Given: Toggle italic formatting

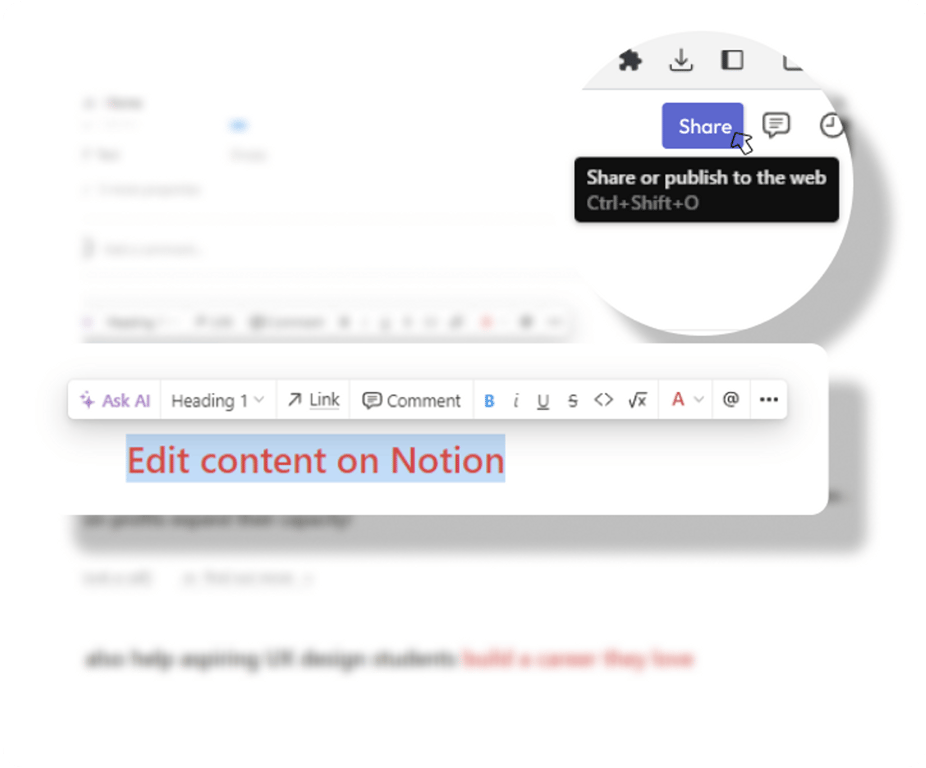Looking at the screenshot, I should pyautogui.click(x=516, y=401).
